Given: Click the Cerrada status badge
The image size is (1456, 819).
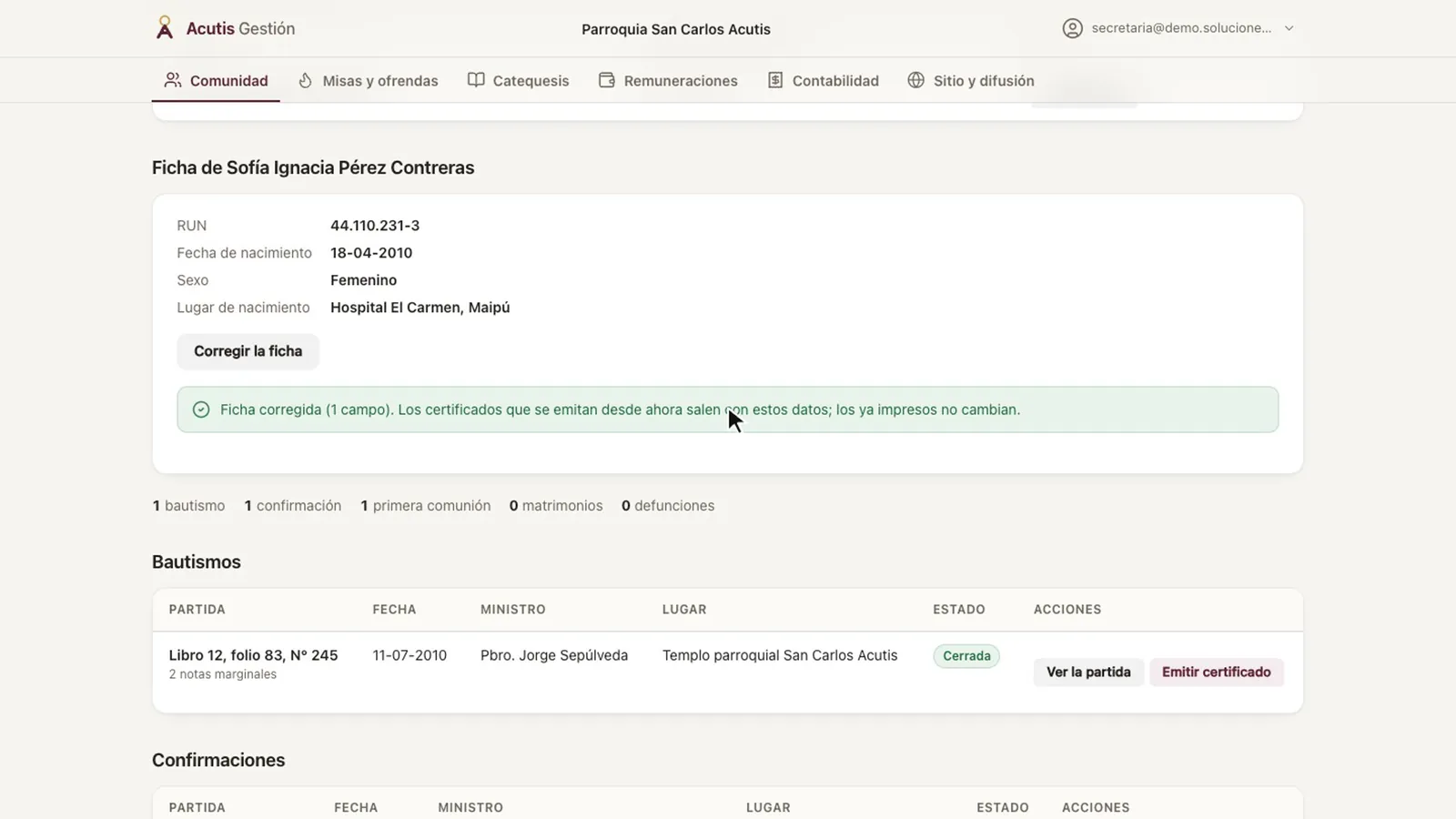Looking at the screenshot, I should coord(966,656).
